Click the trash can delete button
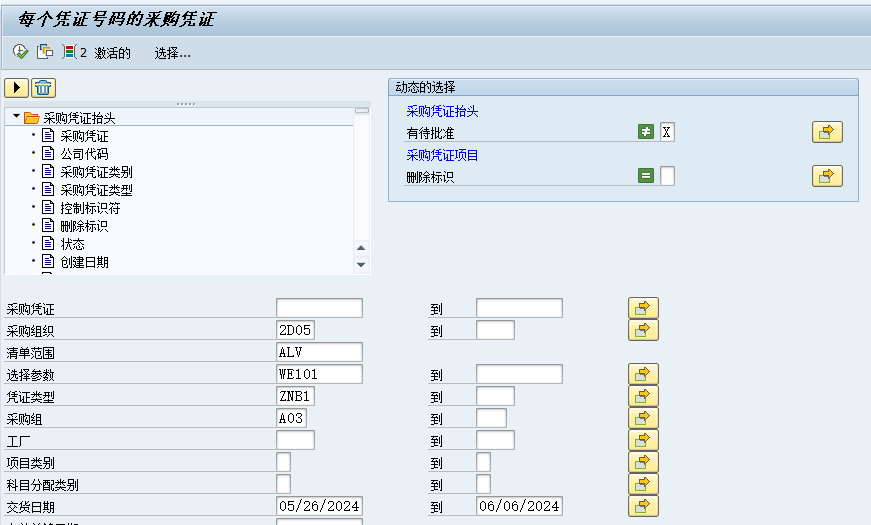 [x=43, y=88]
